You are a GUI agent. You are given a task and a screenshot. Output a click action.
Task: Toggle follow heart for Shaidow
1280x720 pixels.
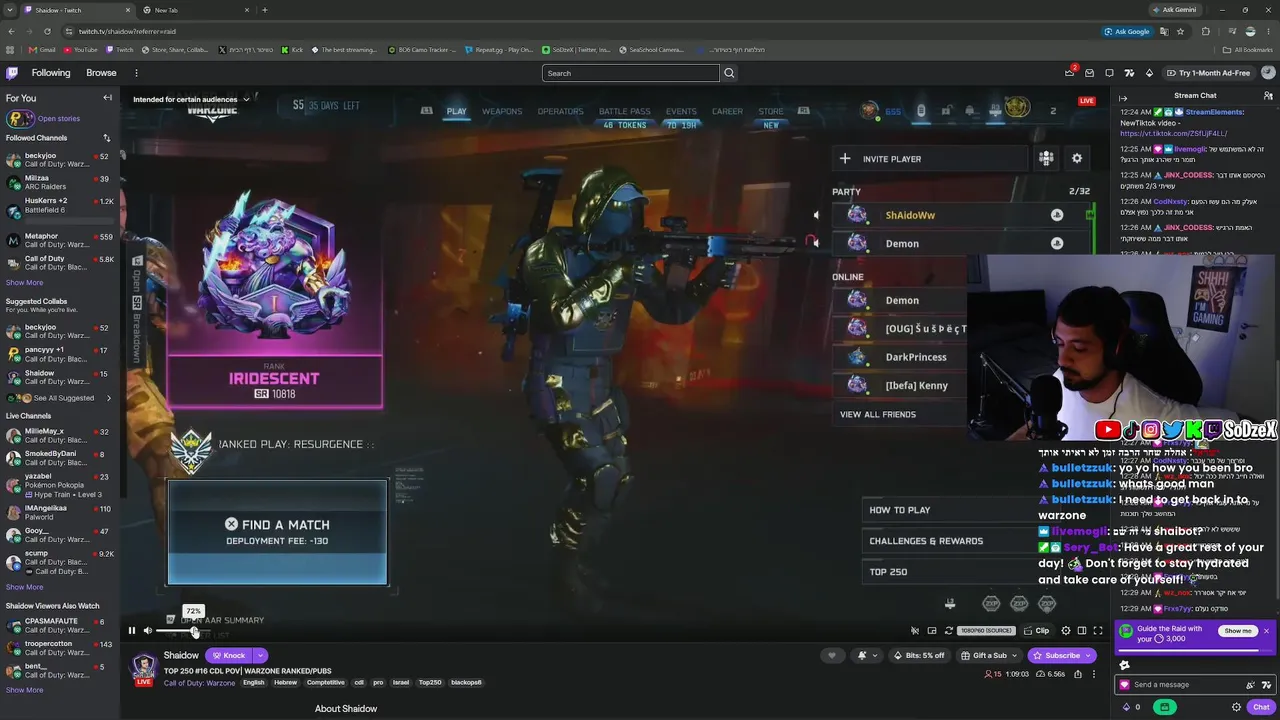(x=831, y=656)
